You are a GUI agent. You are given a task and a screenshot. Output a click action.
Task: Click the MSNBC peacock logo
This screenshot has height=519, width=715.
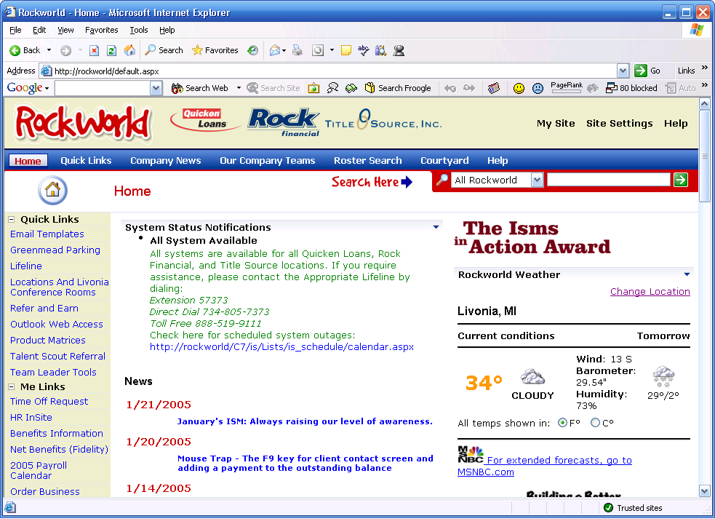point(470,455)
